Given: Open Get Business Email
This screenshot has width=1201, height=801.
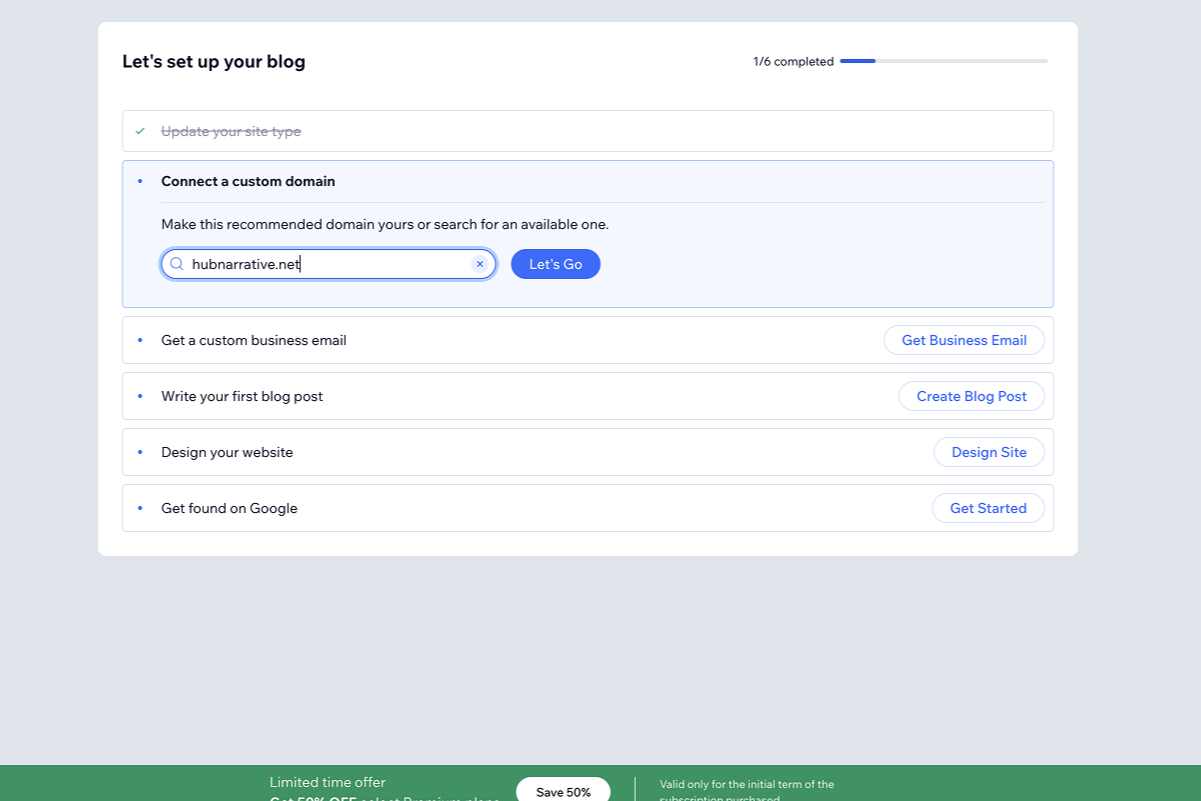Looking at the screenshot, I should coord(964,340).
